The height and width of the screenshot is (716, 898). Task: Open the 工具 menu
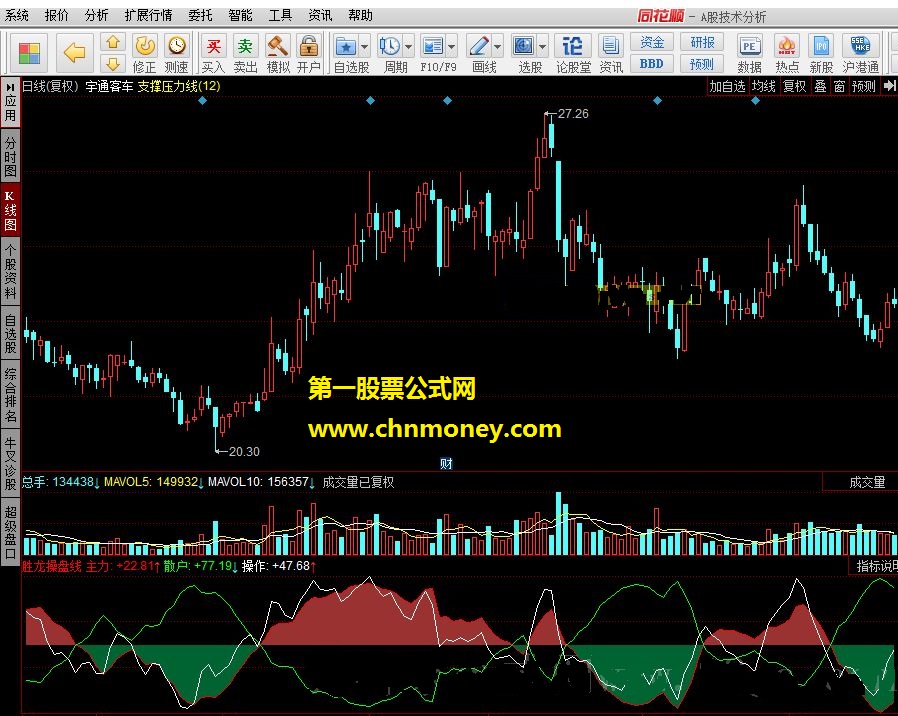pos(280,15)
